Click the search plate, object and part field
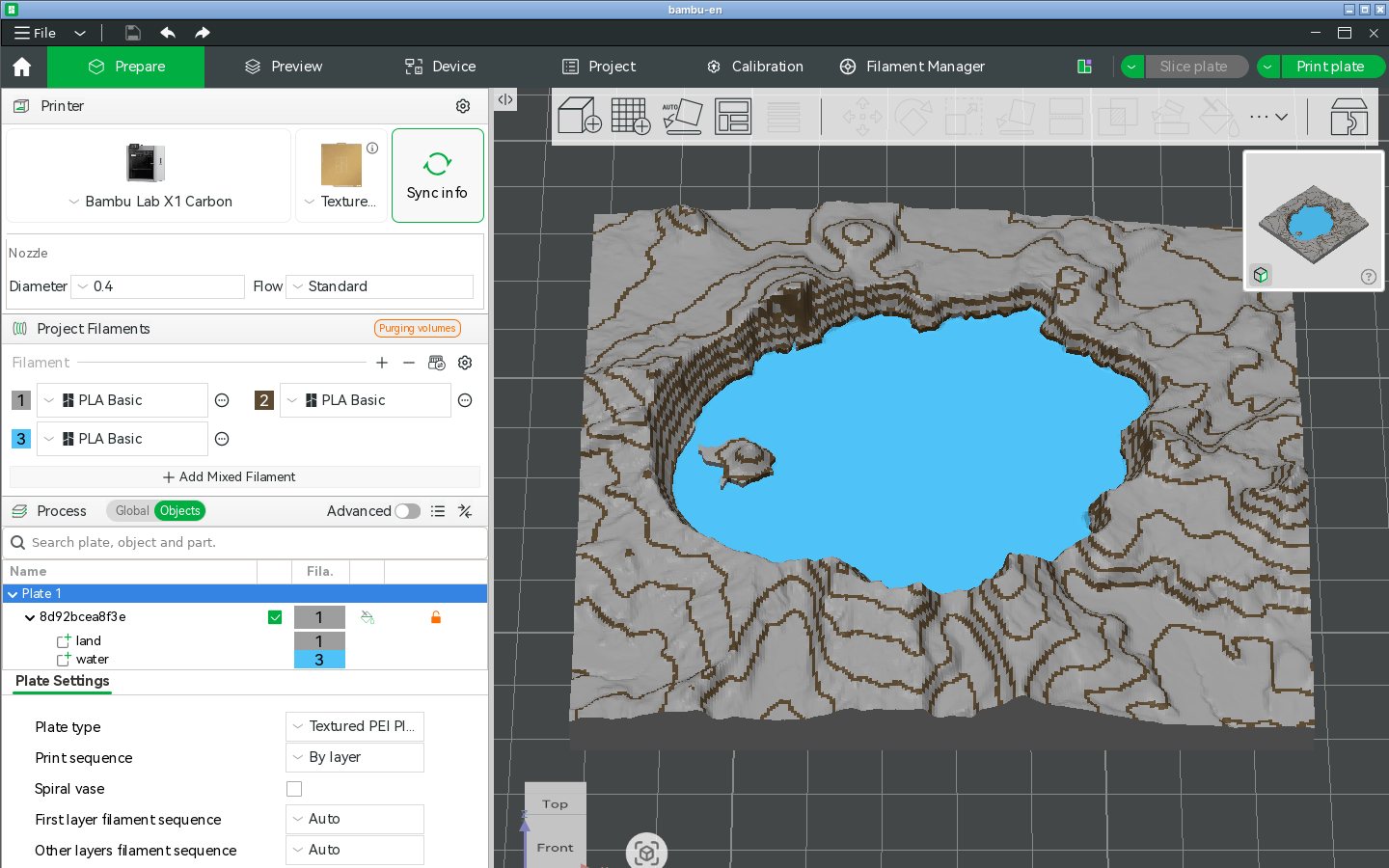1389x868 pixels. [x=245, y=543]
